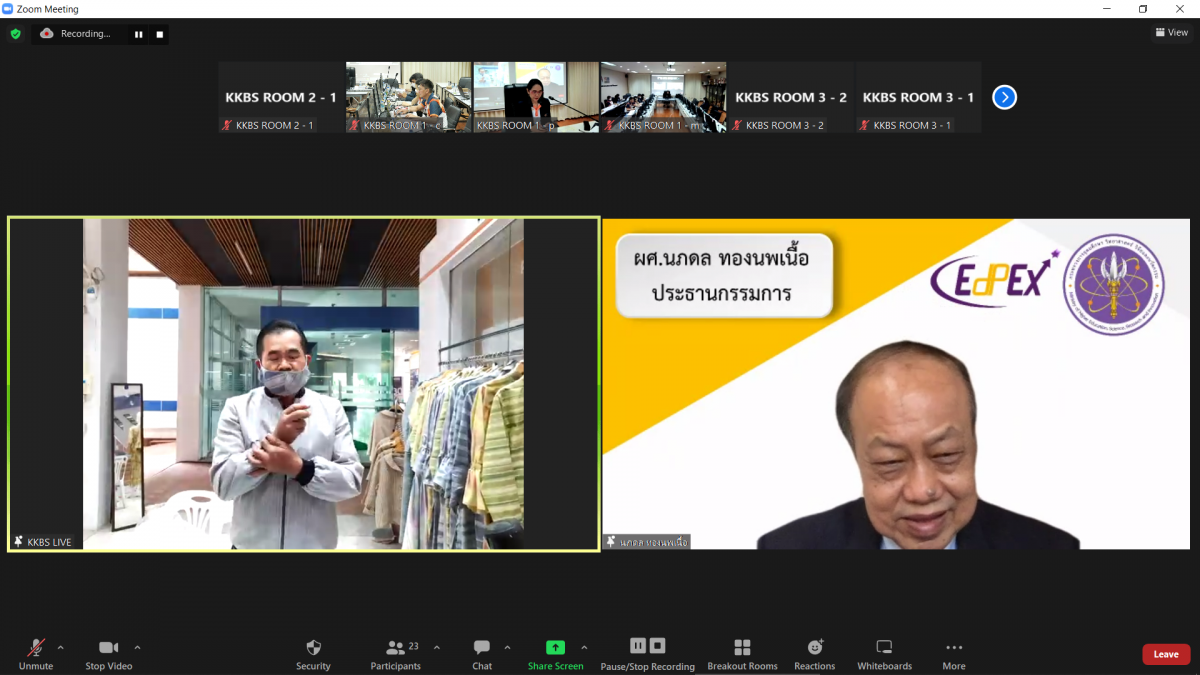
Task: Click the green encryption shield icon
Action: click(15, 34)
